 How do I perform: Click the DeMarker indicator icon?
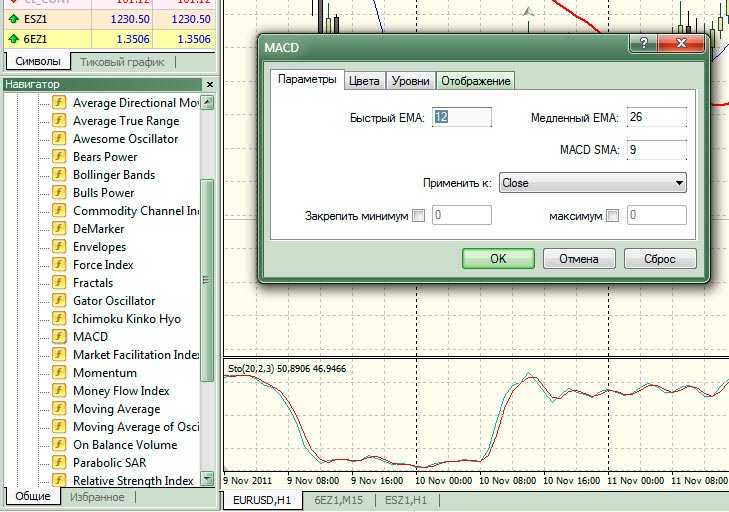pyautogui.click(x=59, y=229)
